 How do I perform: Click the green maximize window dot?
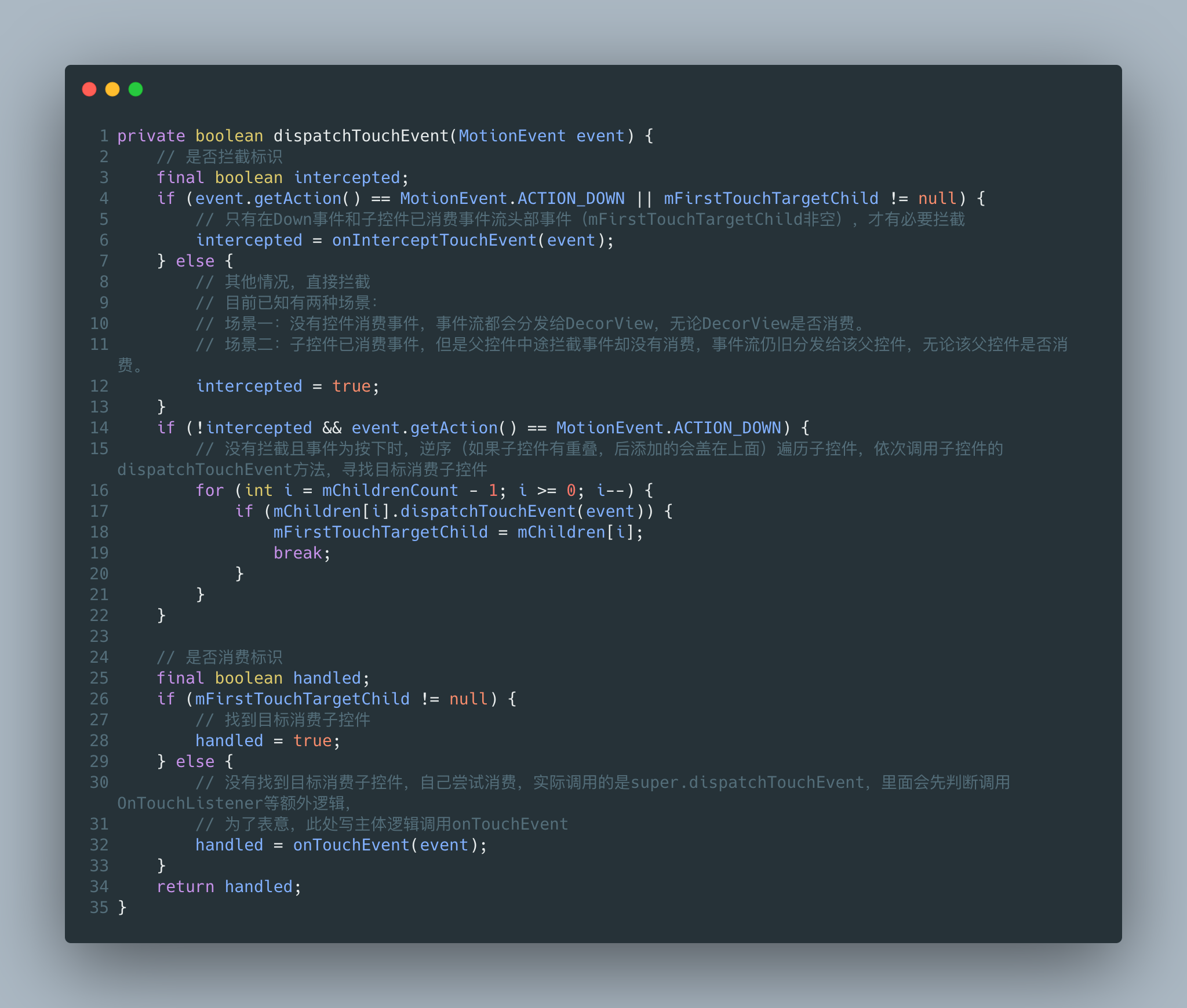[136, 89]
